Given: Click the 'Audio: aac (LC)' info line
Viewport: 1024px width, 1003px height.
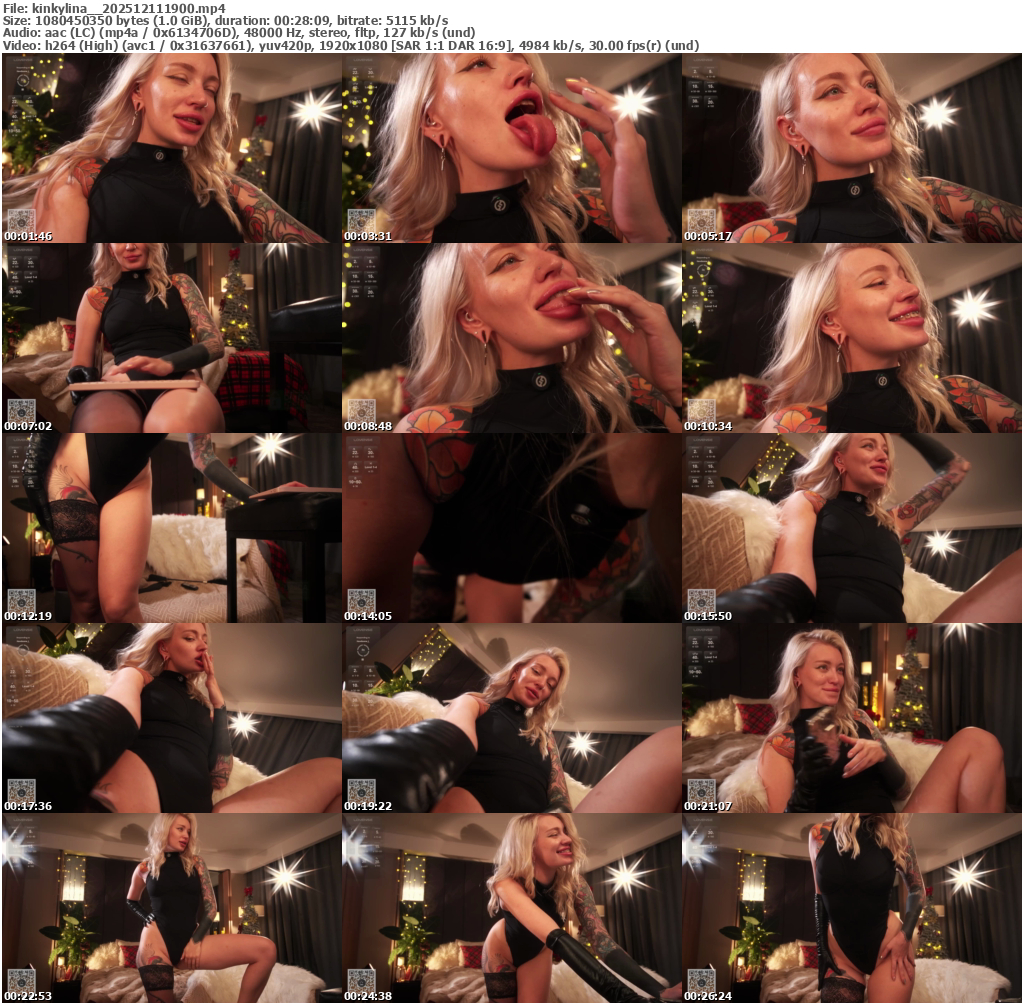Looking at the screenshot, I should (x=239, y=33).
